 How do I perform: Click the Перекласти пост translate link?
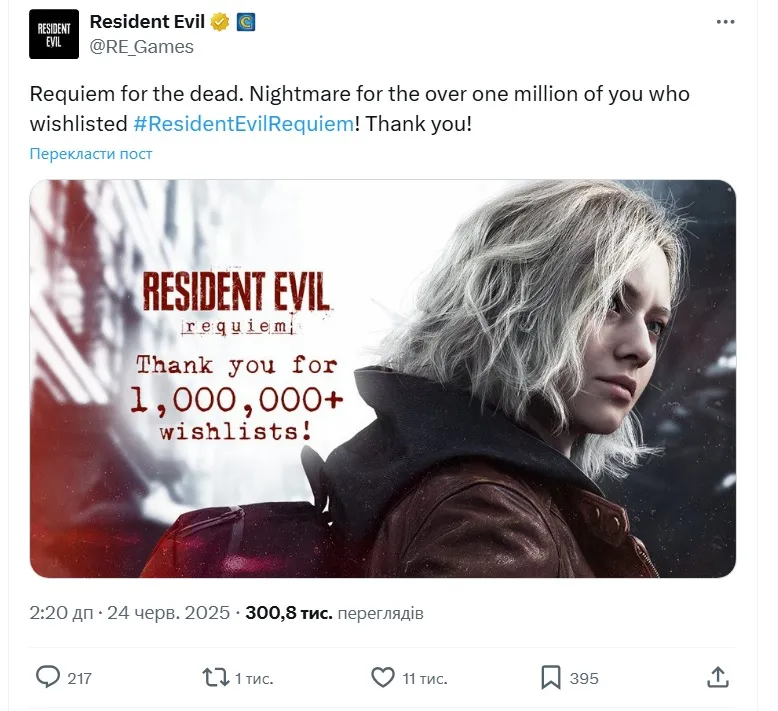coord(91,154)
